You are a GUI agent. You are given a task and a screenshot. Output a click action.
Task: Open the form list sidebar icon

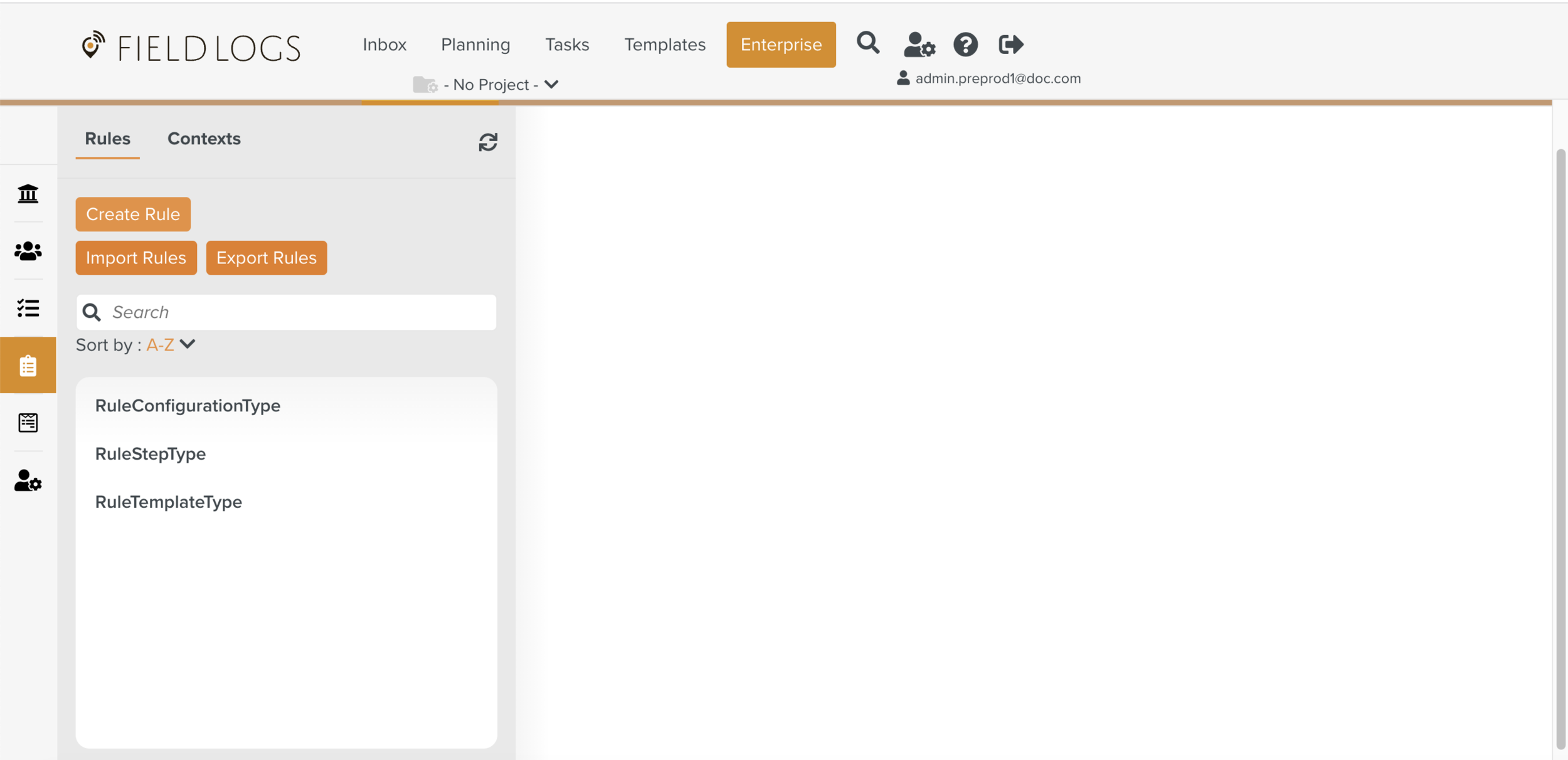click(28, 423)
